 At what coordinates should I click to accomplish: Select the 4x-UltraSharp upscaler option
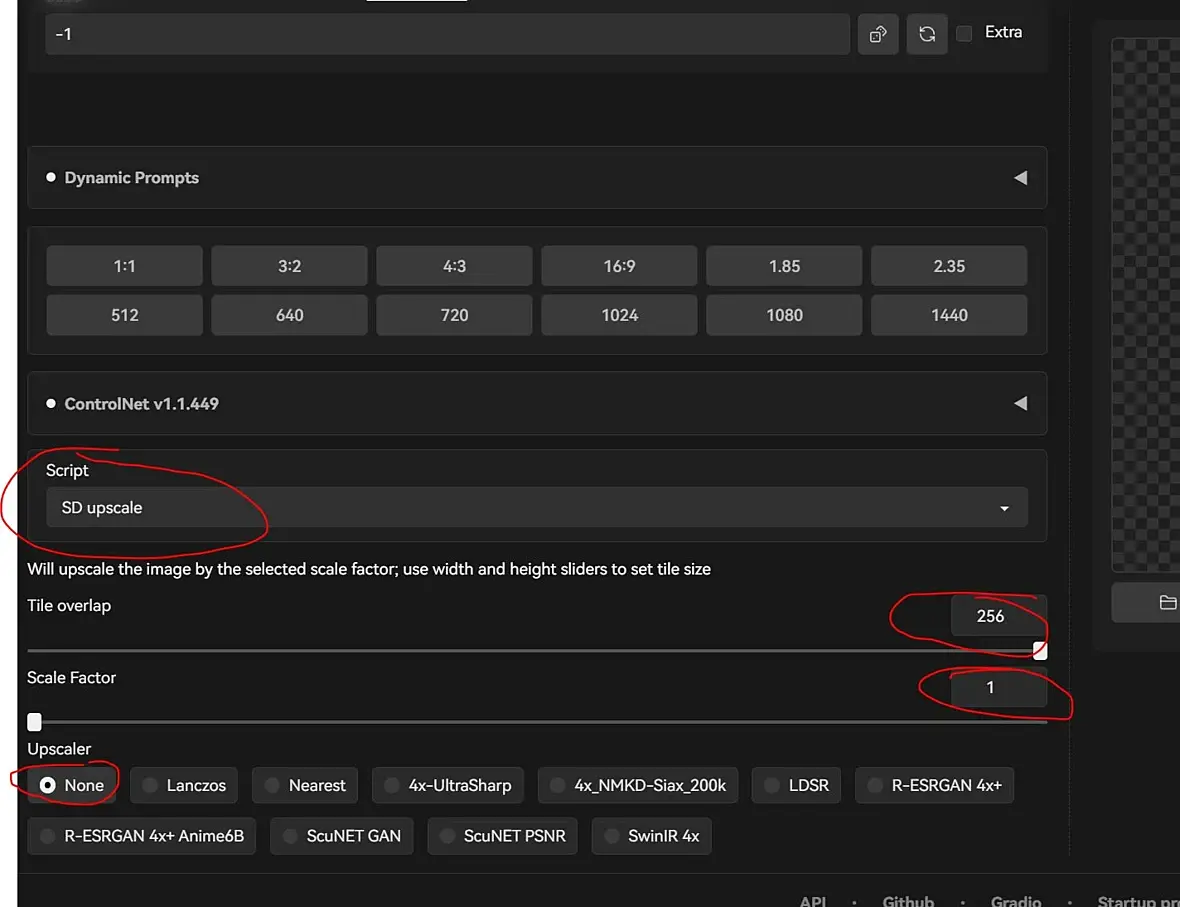(x=448, y=785)
